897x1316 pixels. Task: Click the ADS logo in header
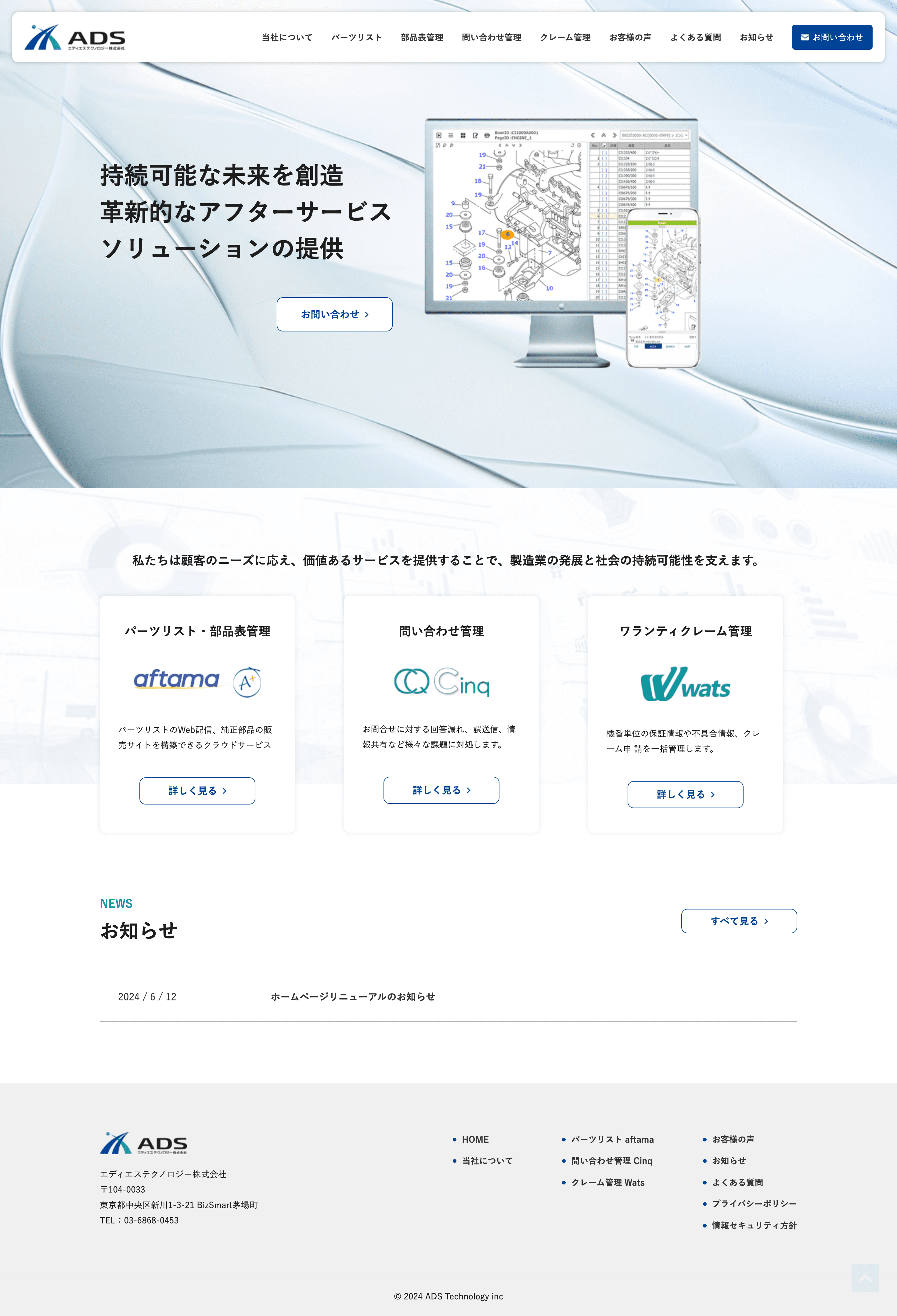(x=75, y=37)
